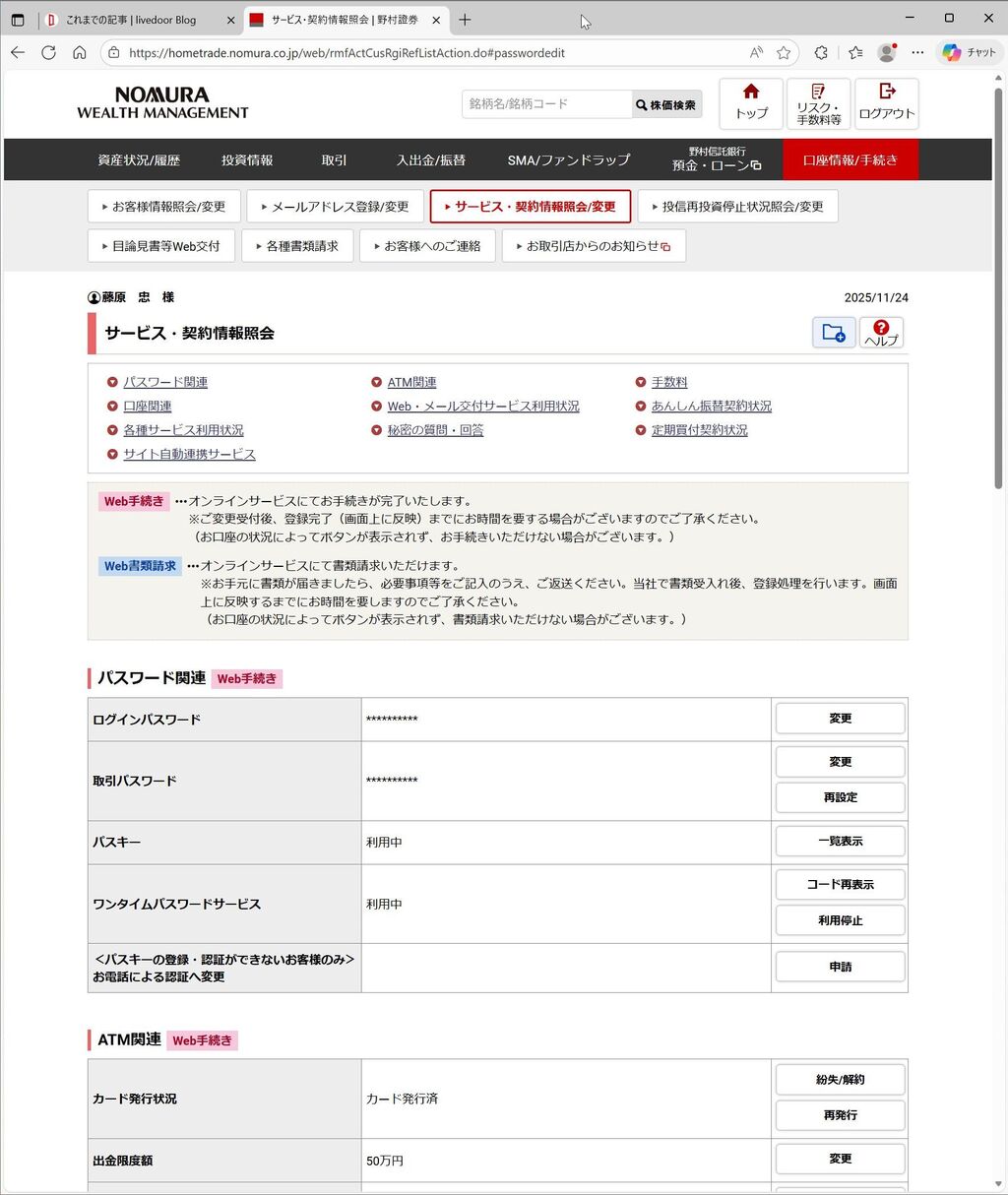Click 再設定 for 取引パスワード
The height and width of the screenshot is (1195, 1008).
[840, 797]
